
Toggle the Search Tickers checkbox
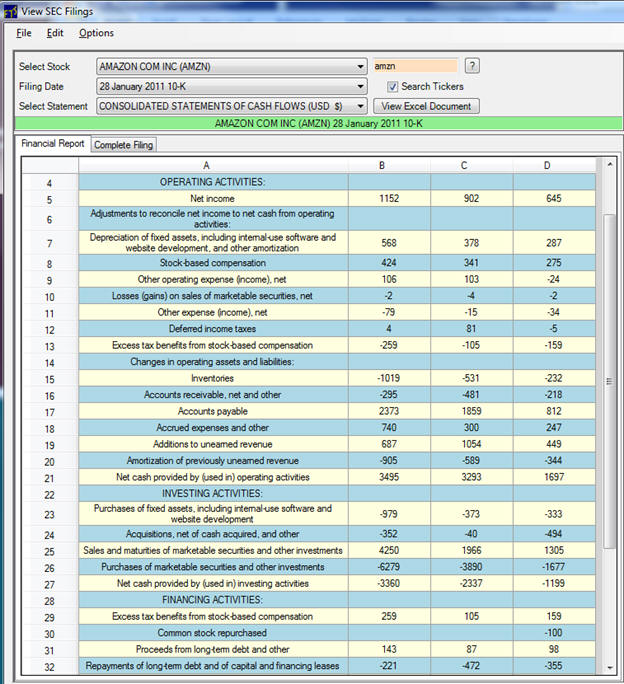coord(392,86)
